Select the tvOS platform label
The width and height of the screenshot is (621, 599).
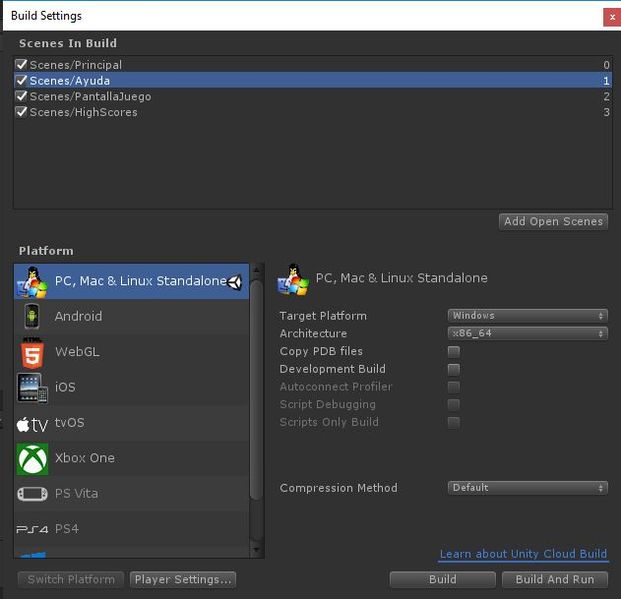point(69,422)
